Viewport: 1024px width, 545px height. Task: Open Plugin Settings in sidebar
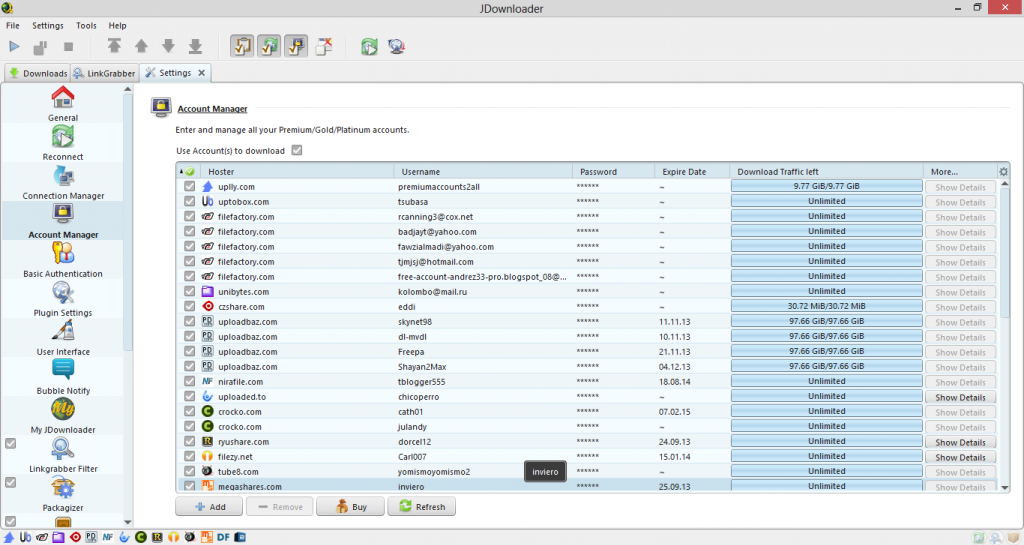[x=63, y=299]
